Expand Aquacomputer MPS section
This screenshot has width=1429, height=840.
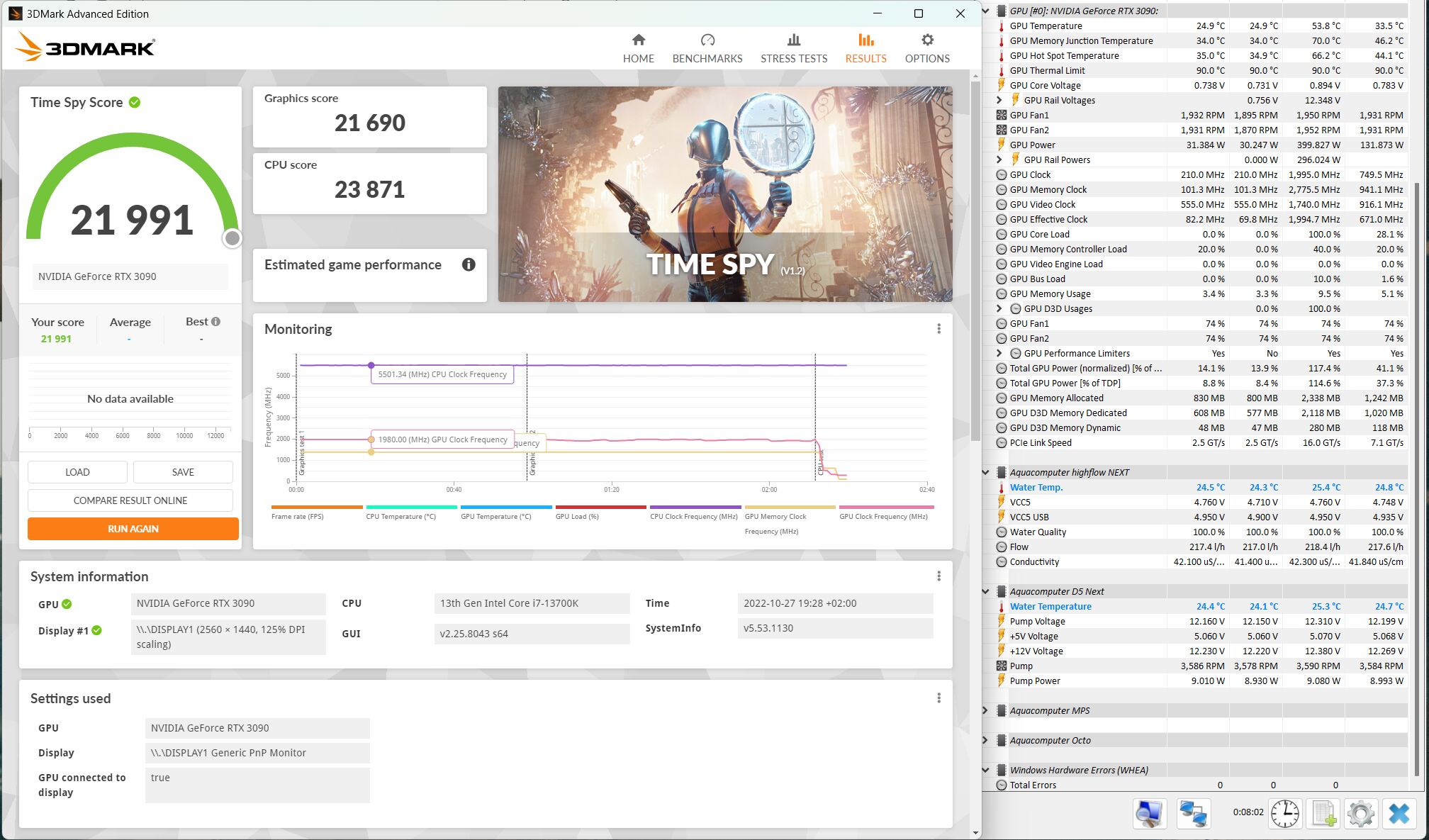(985, 710)
